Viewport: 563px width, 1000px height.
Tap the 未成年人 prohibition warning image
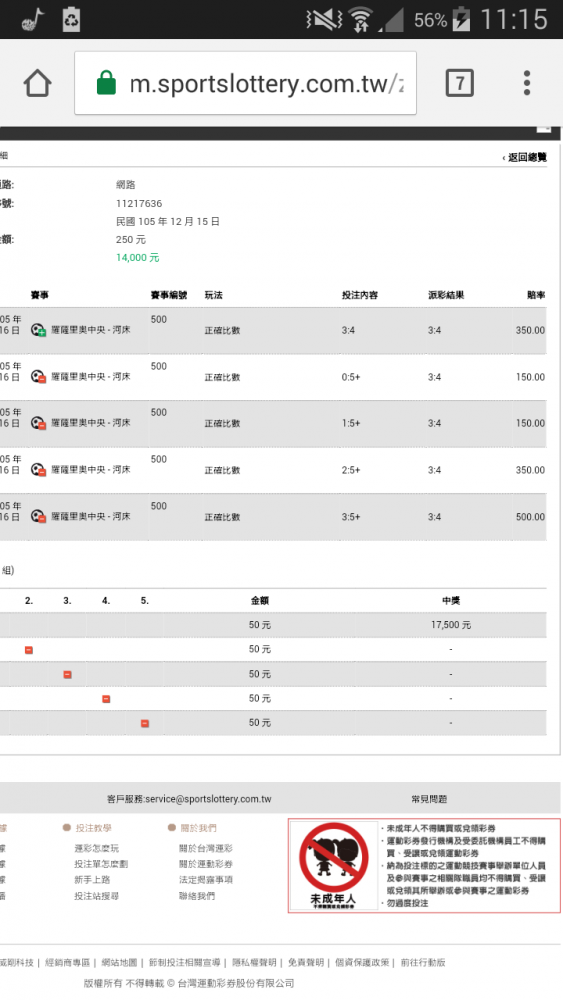(x=334, y=865)
